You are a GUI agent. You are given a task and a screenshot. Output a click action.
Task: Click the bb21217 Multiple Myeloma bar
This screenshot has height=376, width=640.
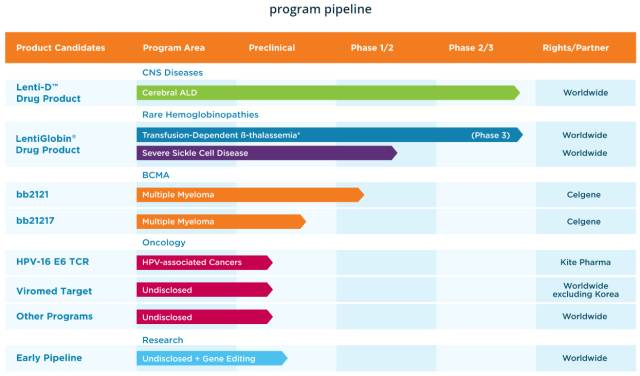click(221, 222)
